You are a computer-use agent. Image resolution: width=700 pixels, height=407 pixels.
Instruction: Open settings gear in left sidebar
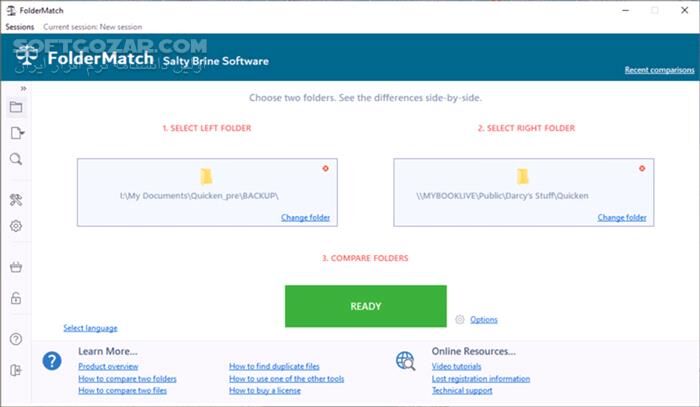16,226
